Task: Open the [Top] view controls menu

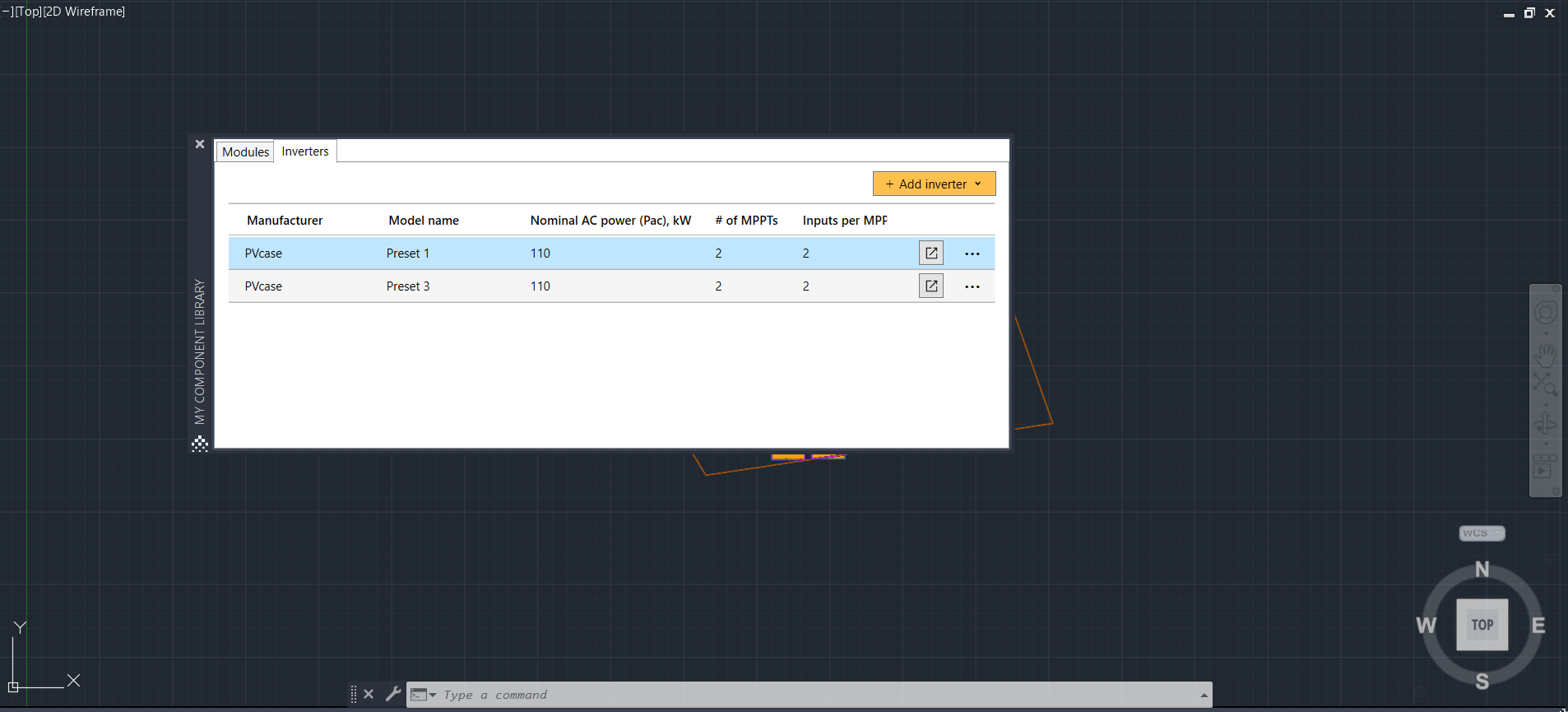Action: coord(28,12)
